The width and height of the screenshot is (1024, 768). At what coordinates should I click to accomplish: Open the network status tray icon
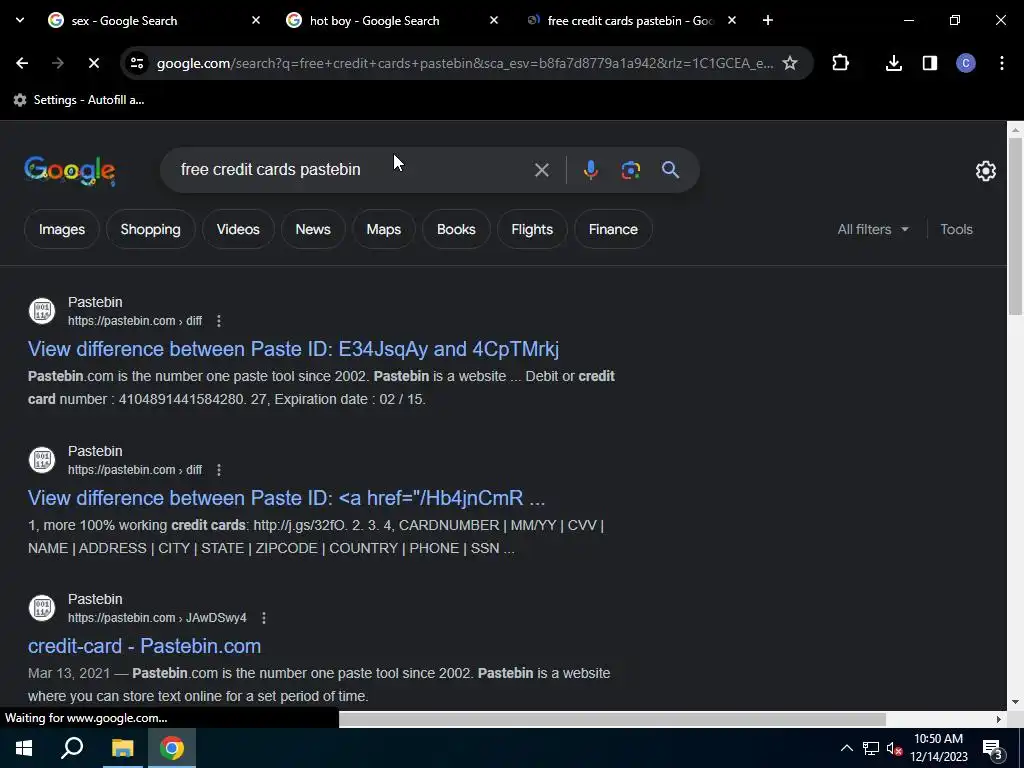point(871,748)
